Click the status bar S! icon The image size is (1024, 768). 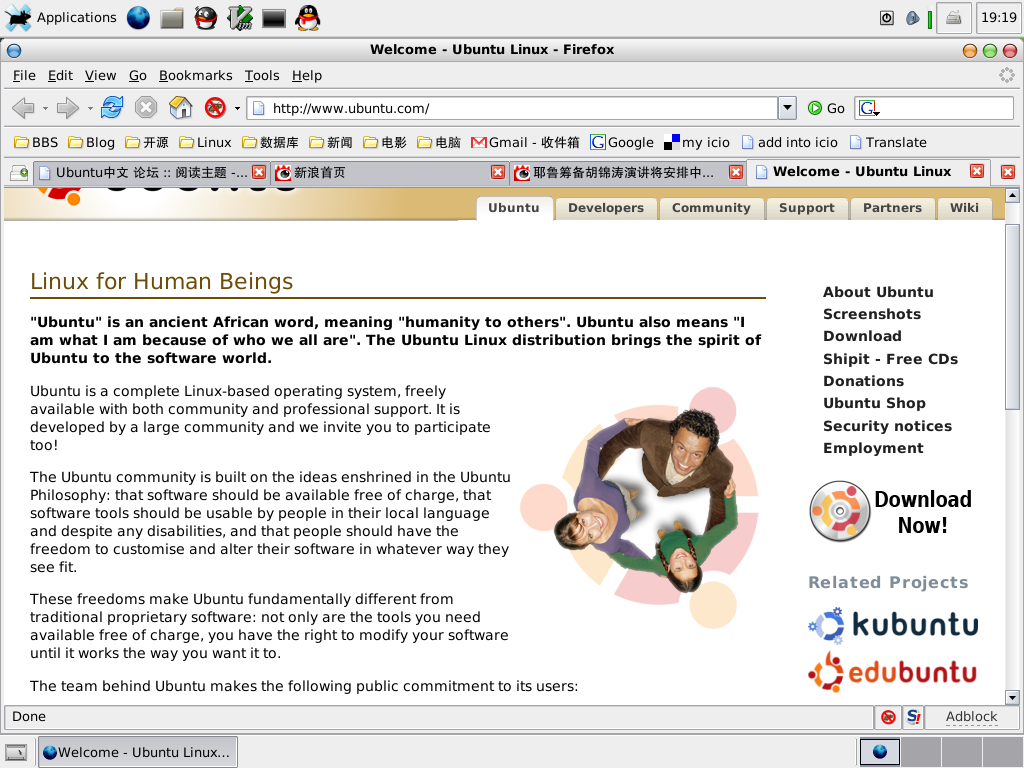[x=914, y=716]
